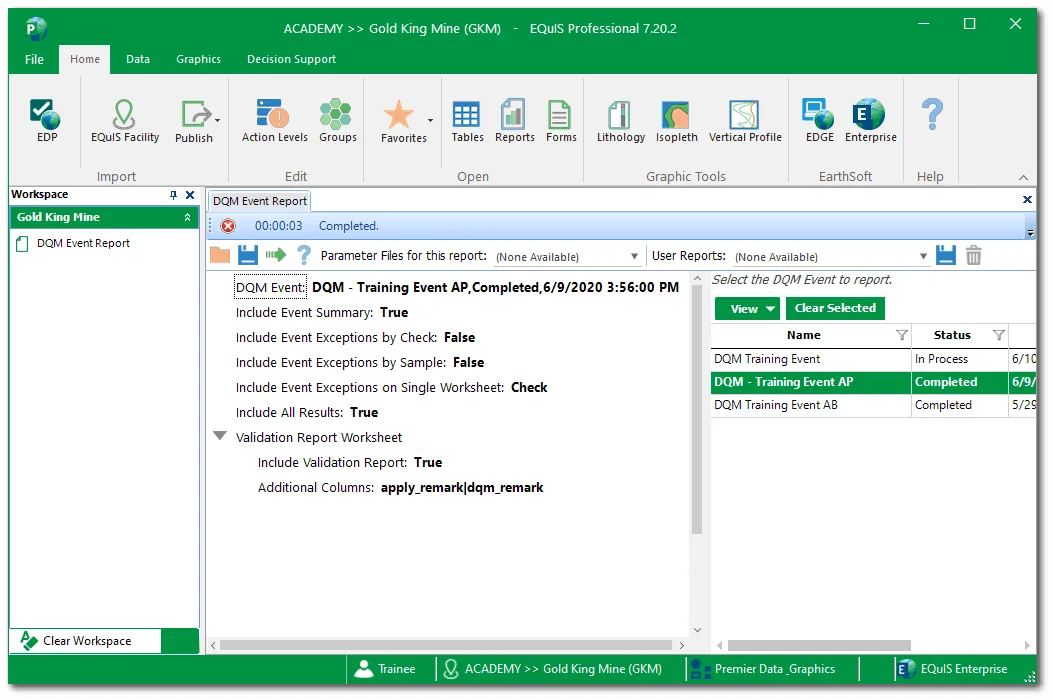Save report parameters with disk icon
Viewport: 1053px width, 700px height.
(248, 255)
